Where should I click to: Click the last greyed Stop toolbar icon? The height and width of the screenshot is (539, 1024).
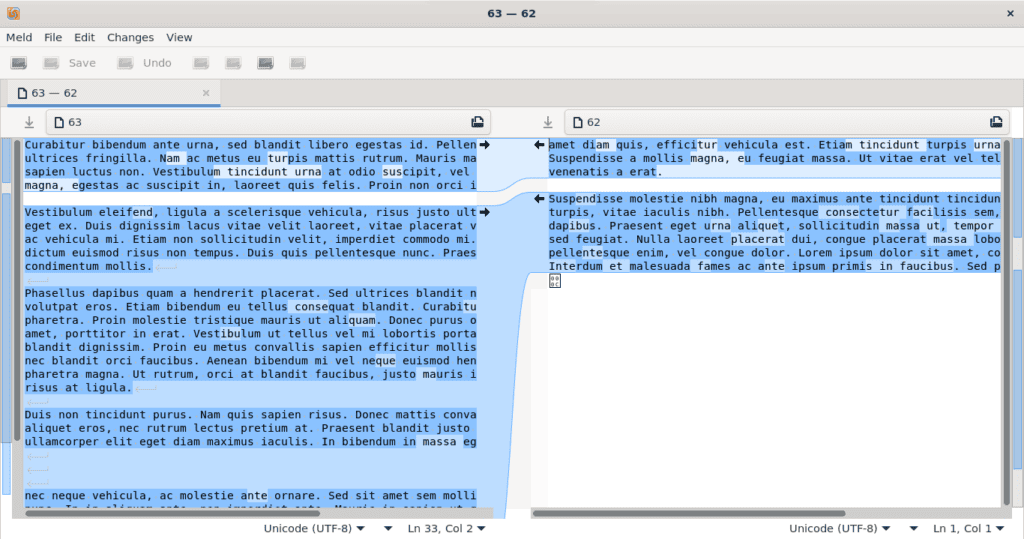(x=298, y=63)
